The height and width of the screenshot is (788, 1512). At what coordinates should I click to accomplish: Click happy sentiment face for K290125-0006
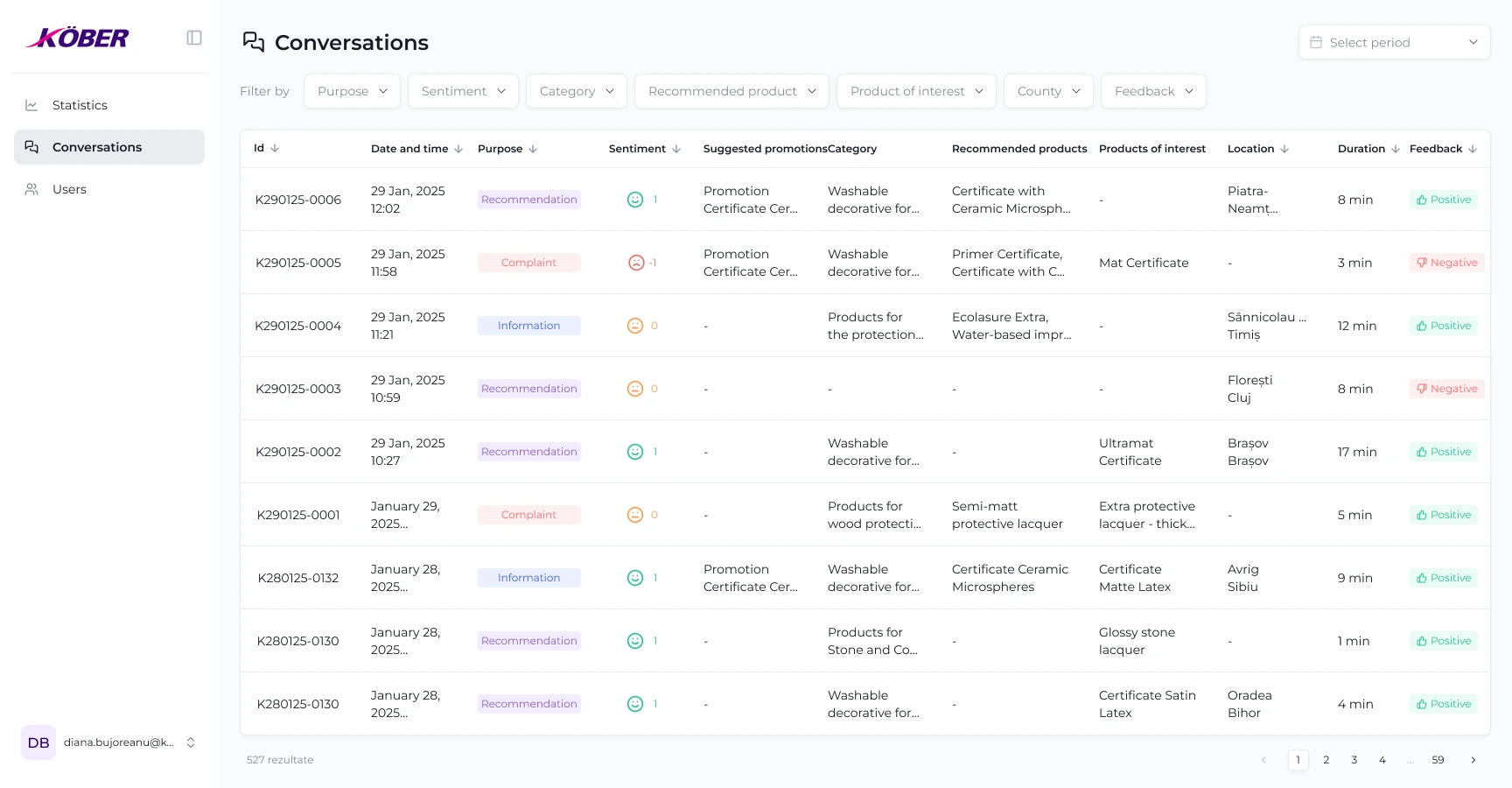(x=635, y=200)
